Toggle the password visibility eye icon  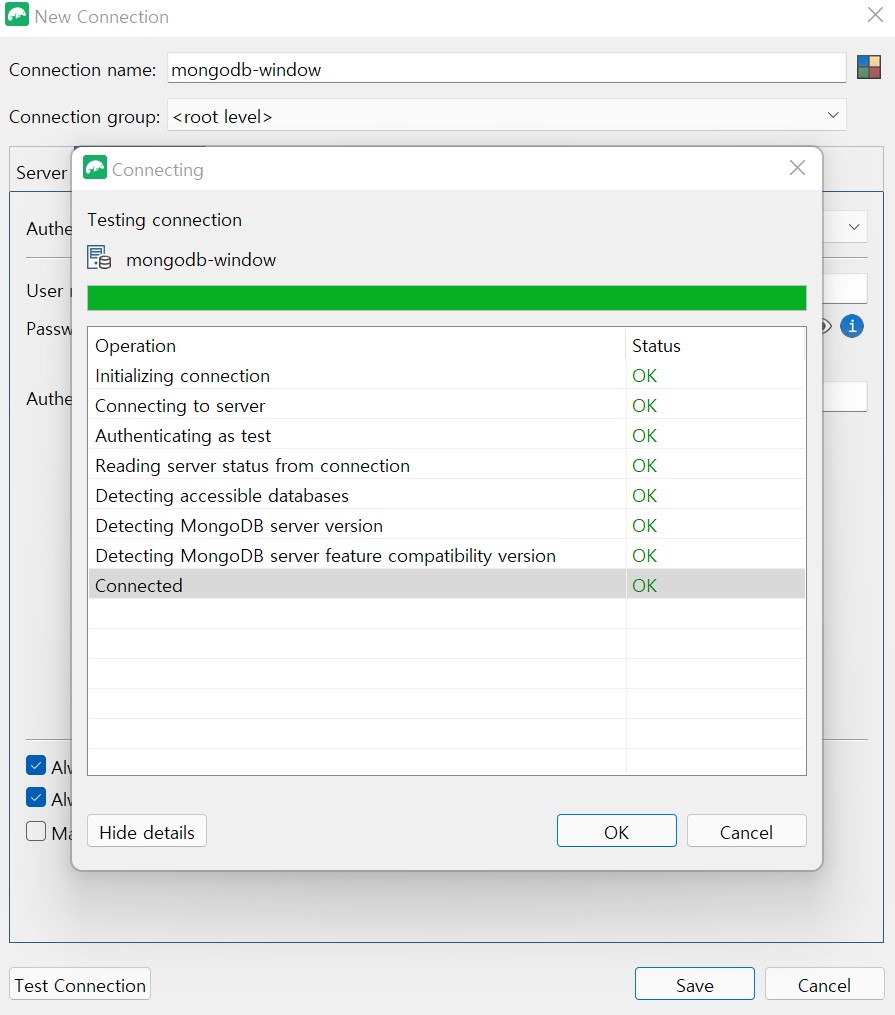(x=827, y=326)
